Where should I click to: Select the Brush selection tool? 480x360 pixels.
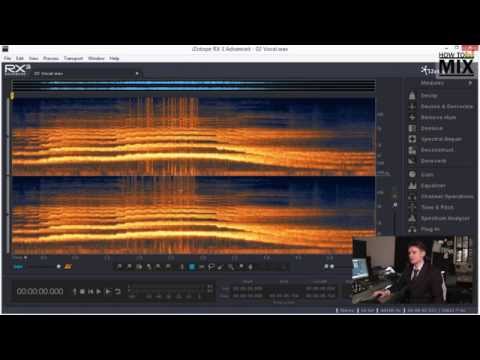pos(220,267)
